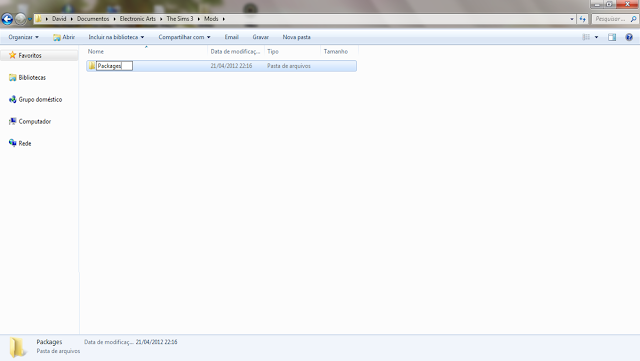Open address bar history dropdown arrow
Screen dimensions: 640x361
tap(571, 19)
